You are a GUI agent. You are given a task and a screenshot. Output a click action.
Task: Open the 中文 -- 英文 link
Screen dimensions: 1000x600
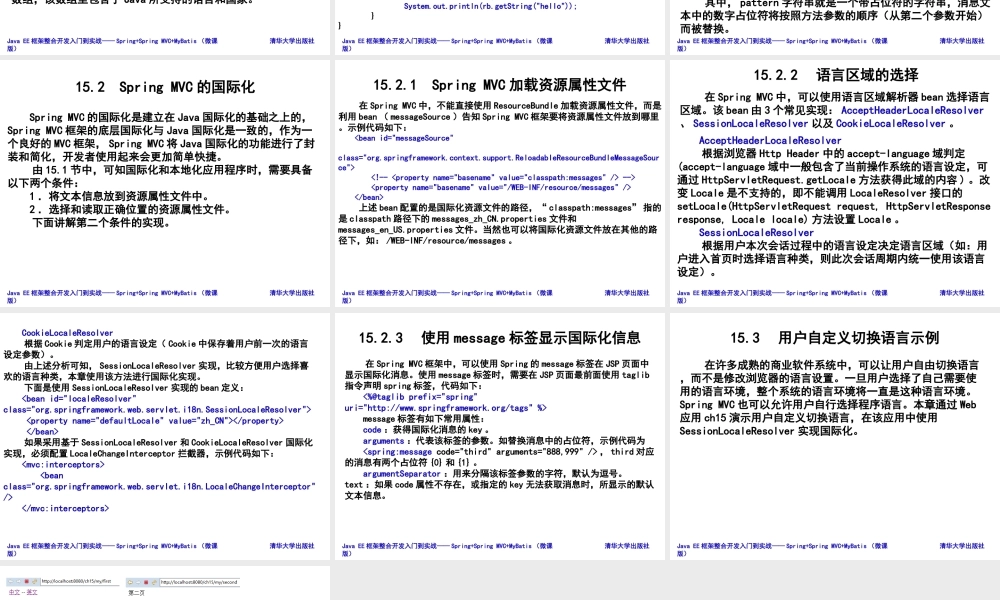[24, 591]
